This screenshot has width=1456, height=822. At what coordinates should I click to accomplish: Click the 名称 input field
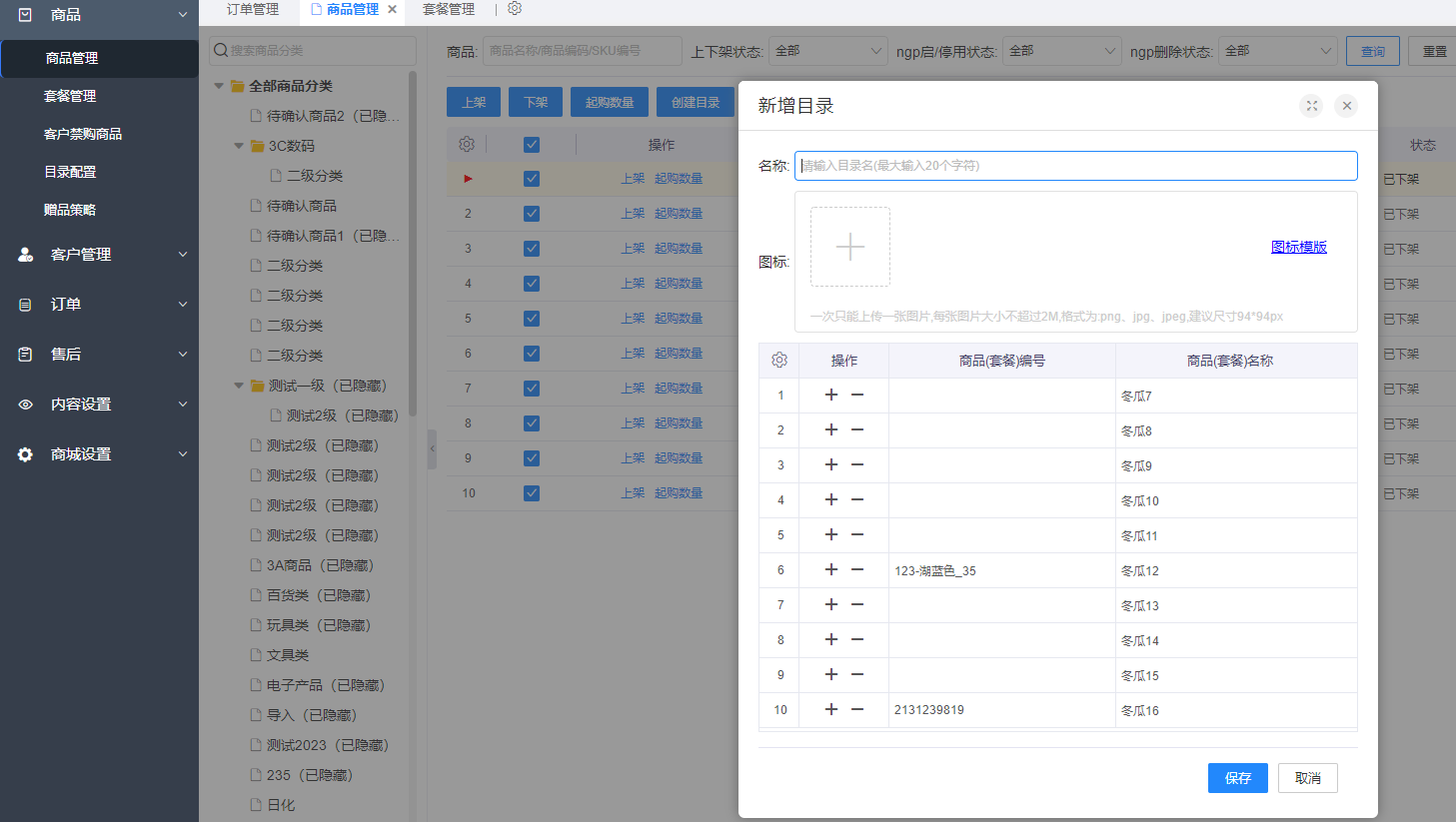coord(1075,166)
